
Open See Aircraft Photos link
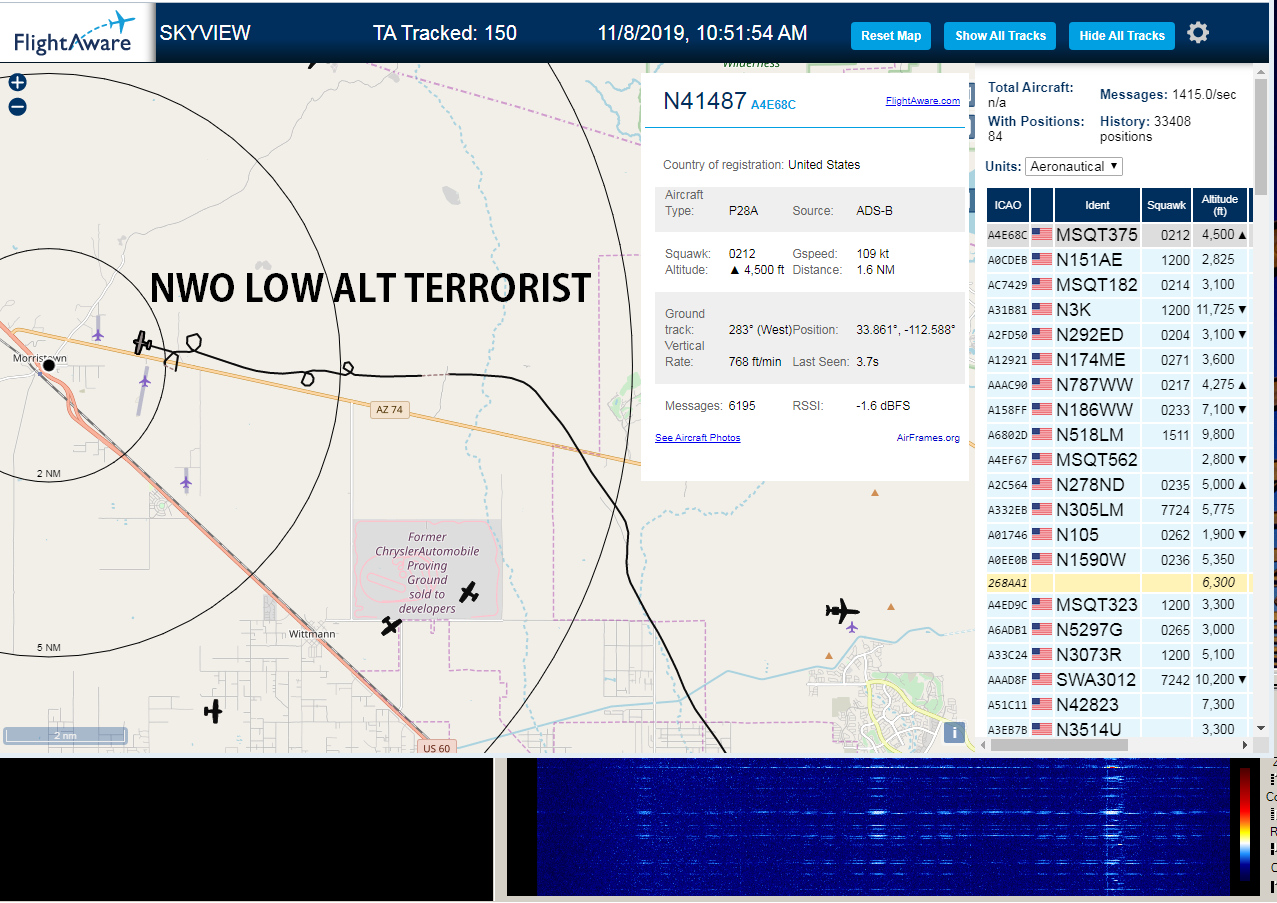click(698, 438)
